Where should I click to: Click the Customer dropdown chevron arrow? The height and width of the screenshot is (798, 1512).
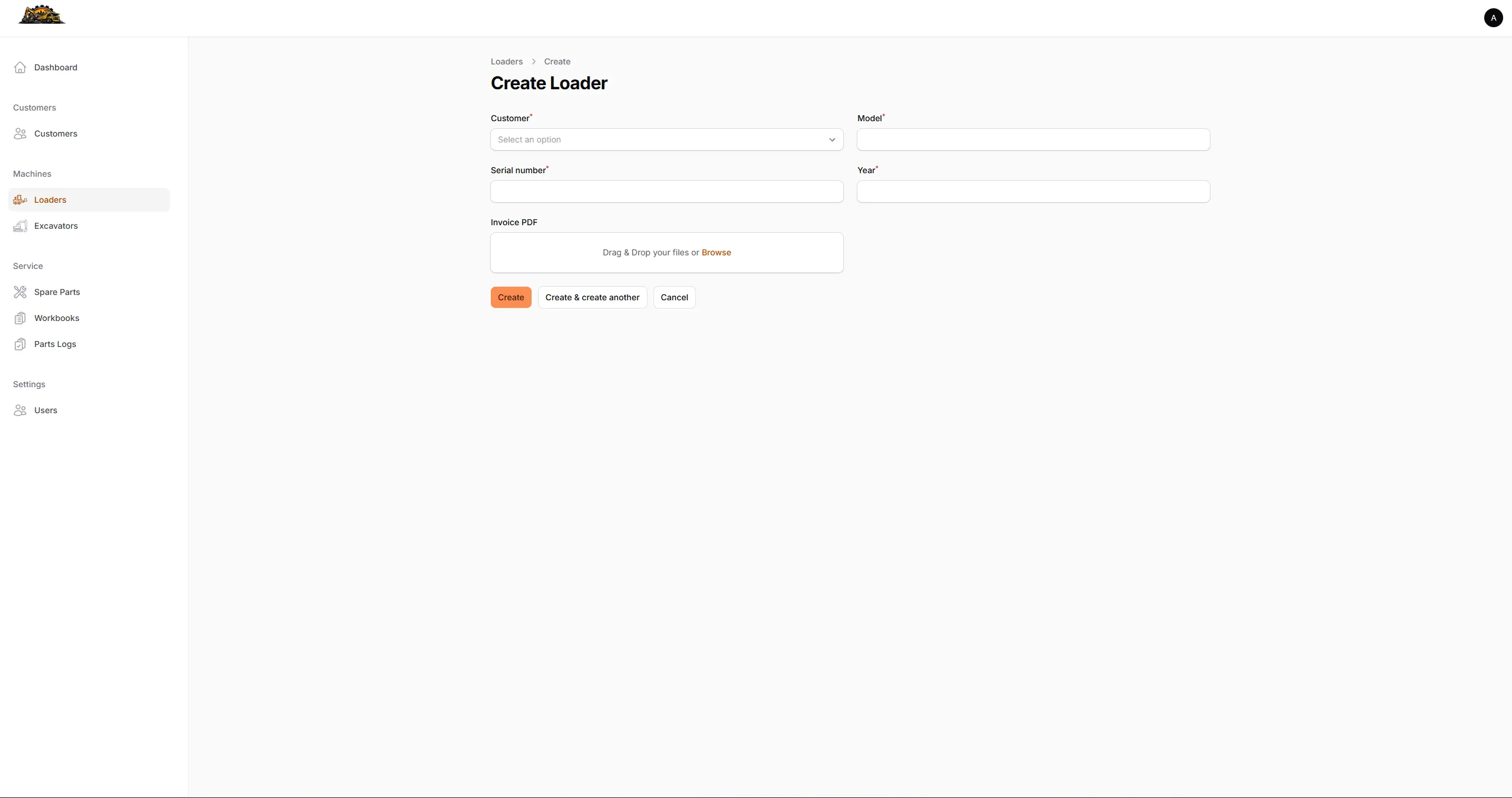click(832, 140)
